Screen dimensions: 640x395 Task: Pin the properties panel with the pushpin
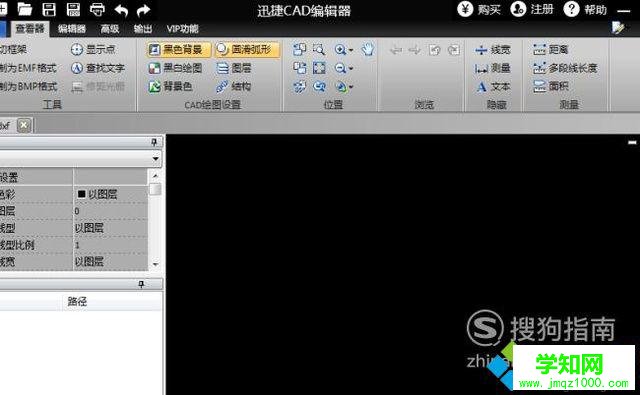point(154,142)
